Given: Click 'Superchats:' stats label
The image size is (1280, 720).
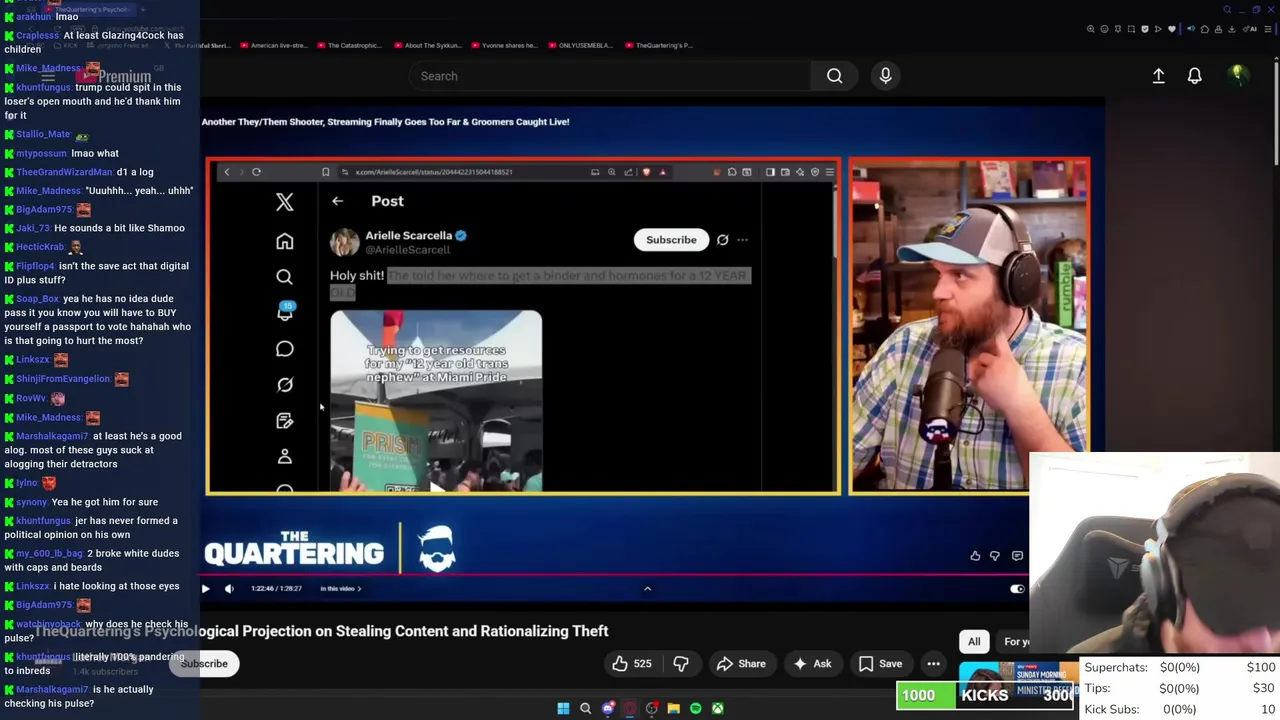Looking at the screenshot, I should 1115,668.
